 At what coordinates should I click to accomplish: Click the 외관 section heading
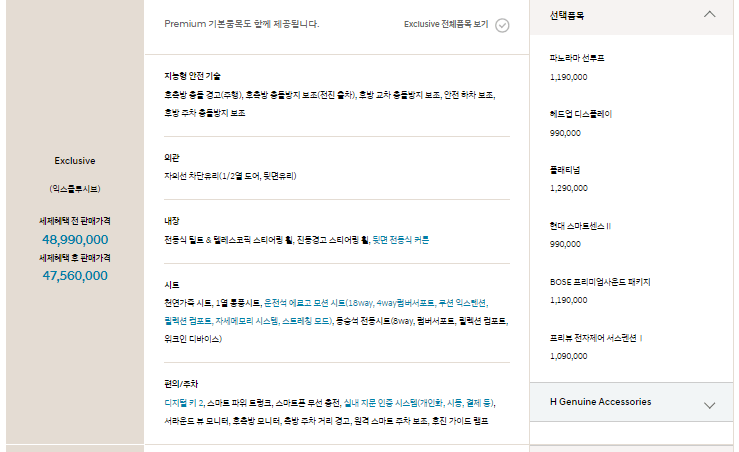pos(172,158)
